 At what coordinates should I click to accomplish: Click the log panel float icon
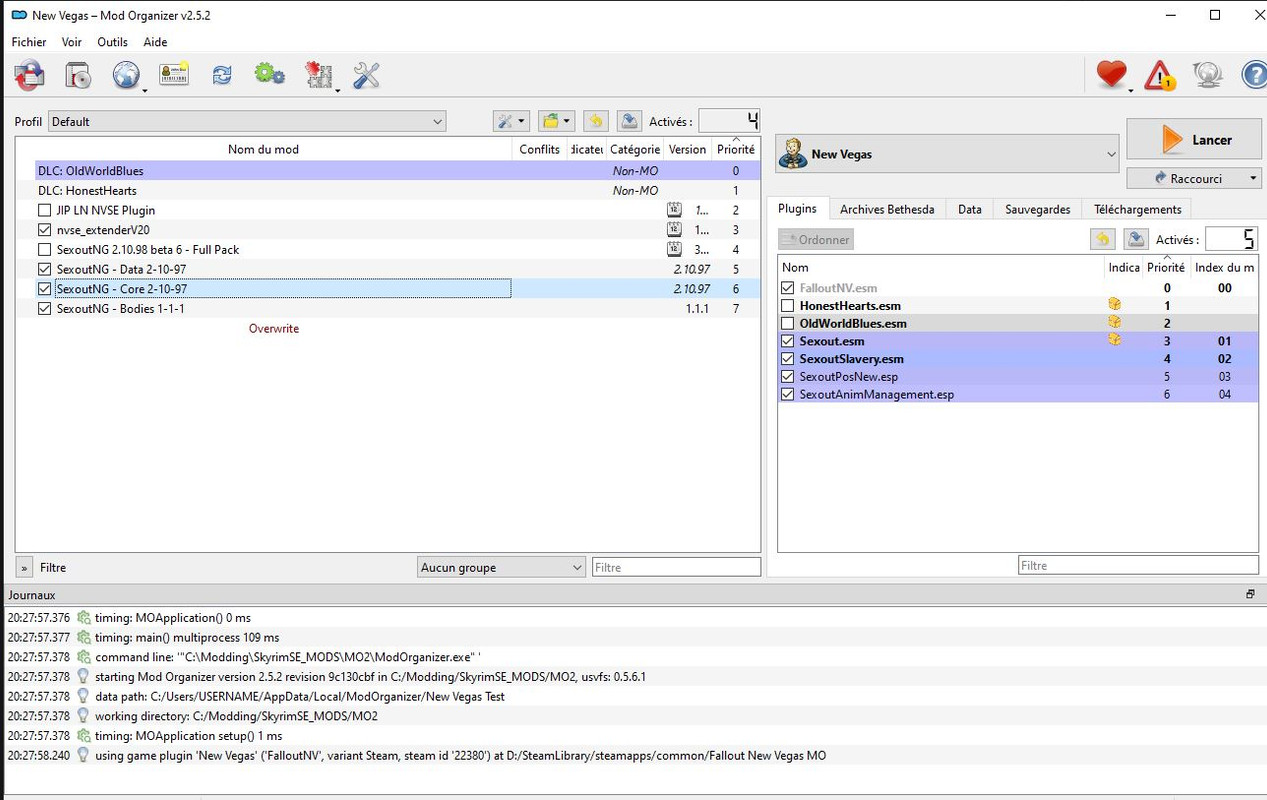coord(1250,594)
